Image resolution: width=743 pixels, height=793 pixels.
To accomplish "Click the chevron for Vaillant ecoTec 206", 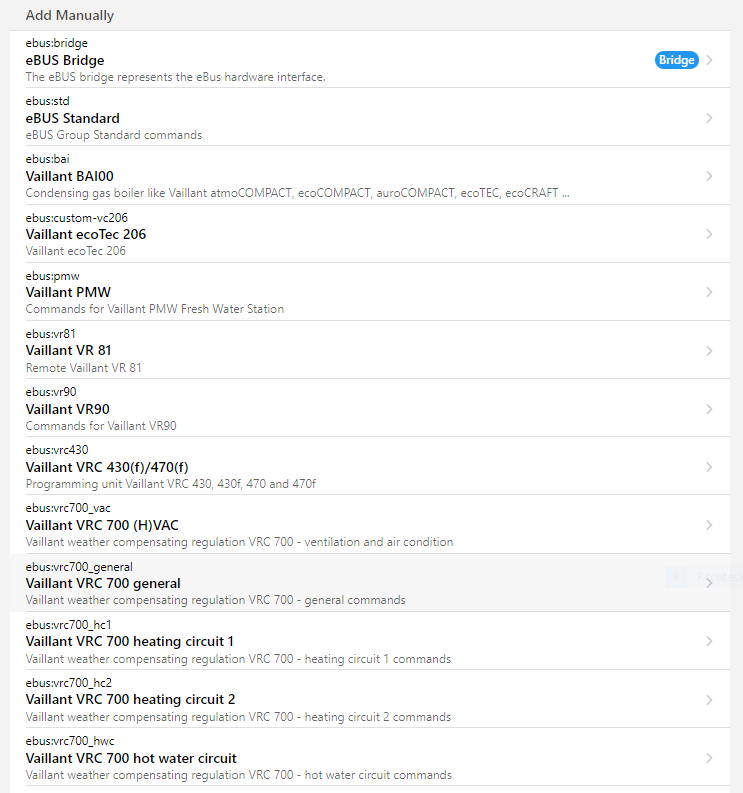I will tap(709, 234).
